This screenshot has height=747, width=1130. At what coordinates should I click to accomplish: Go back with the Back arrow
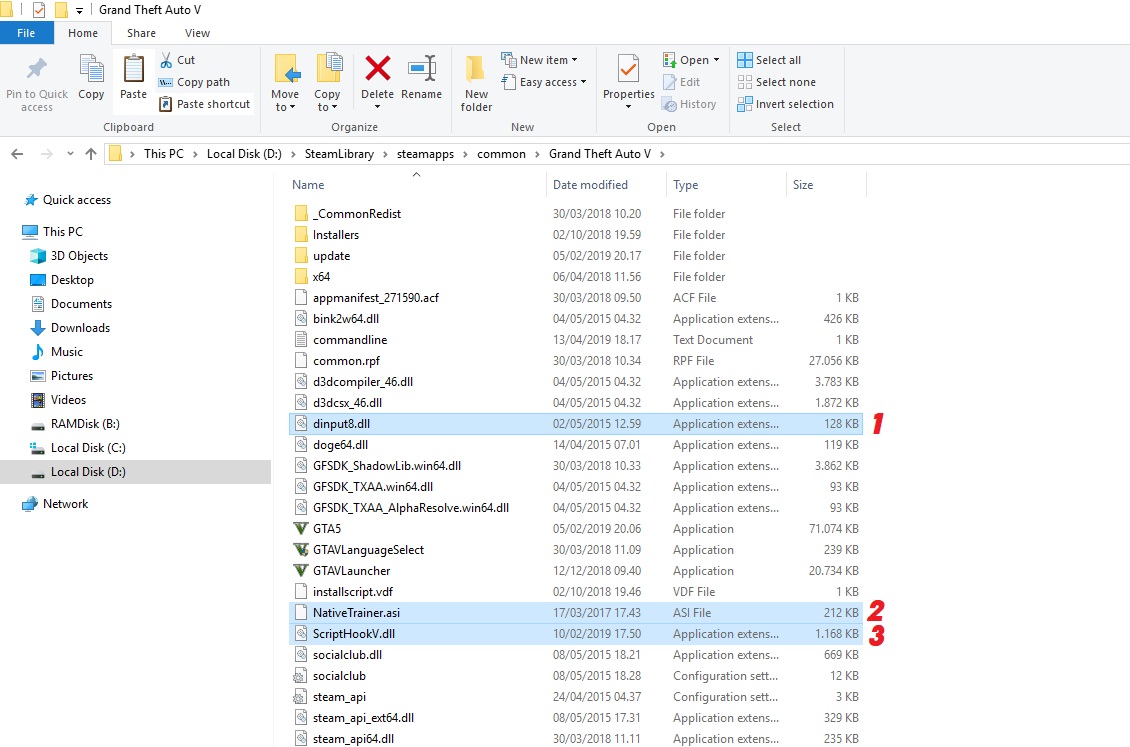[17, 153]
